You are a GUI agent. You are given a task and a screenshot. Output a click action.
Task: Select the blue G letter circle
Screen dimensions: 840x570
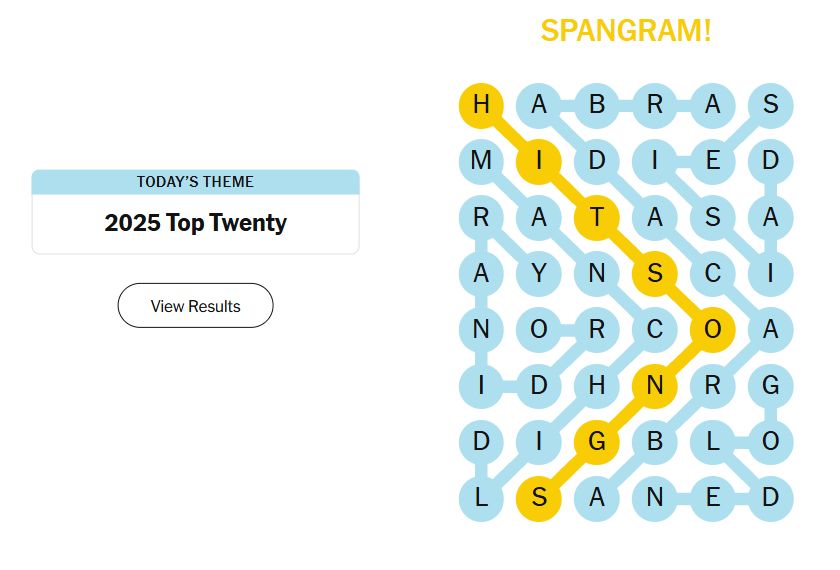pyautogui.click(x=770, y=386)
